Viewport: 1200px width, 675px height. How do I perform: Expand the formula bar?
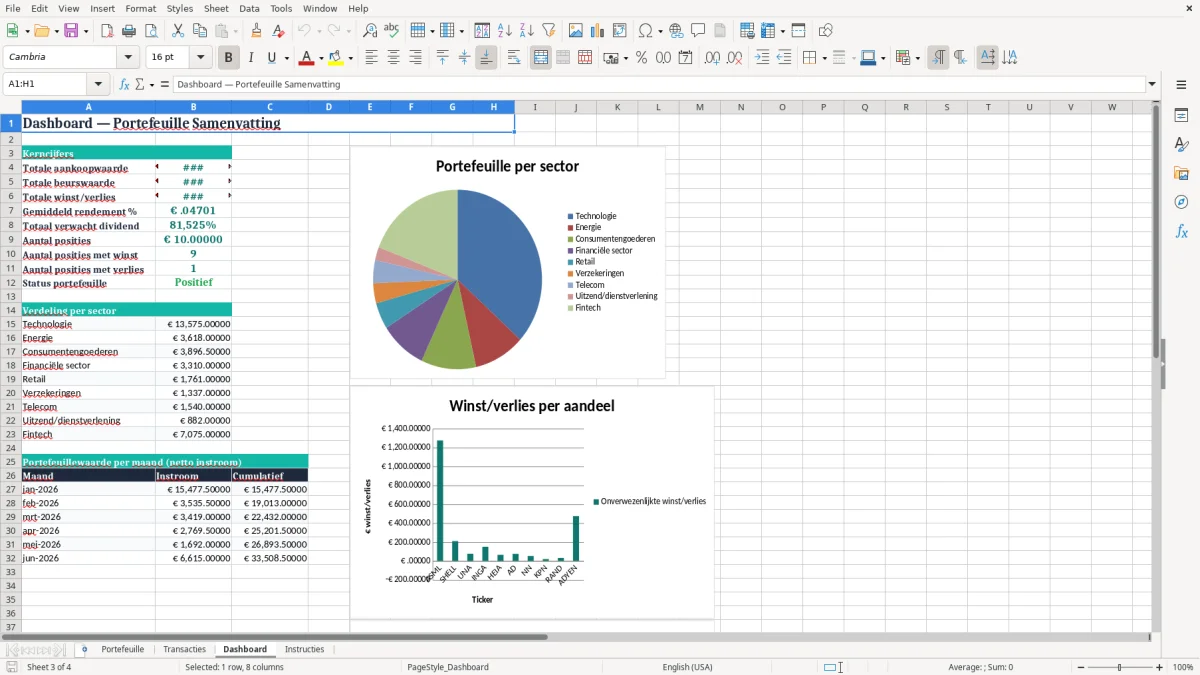click(x=1153, y=85)
